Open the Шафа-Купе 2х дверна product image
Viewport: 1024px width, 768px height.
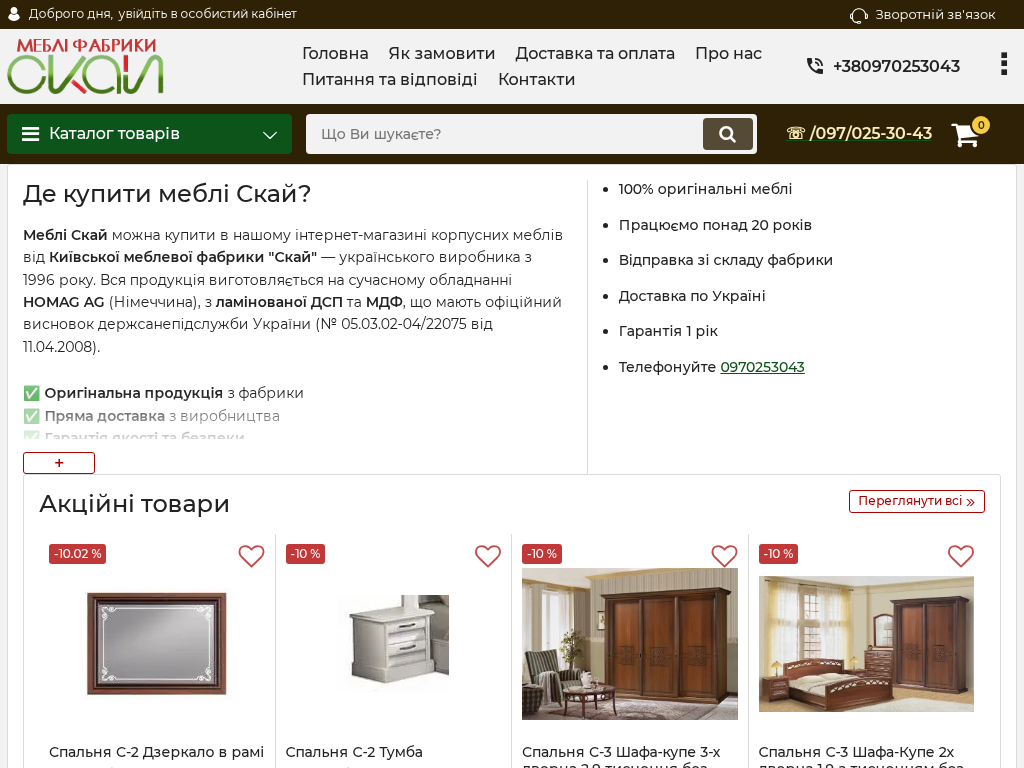click(x=867, y=644)
